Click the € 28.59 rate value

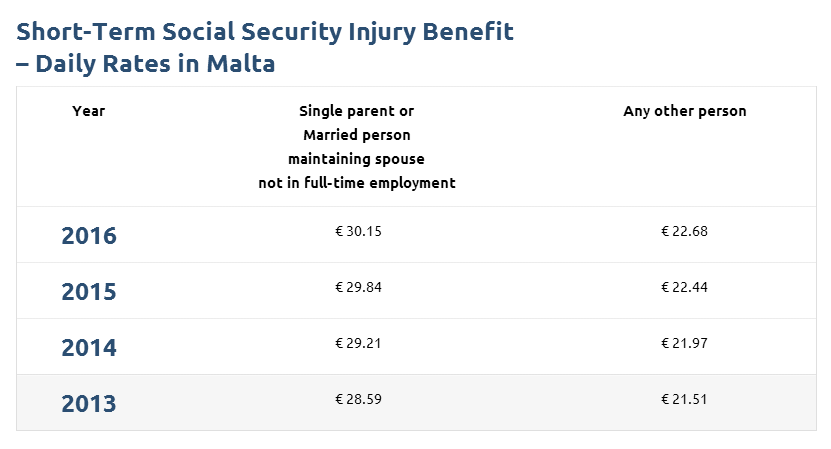click(358, 399)
